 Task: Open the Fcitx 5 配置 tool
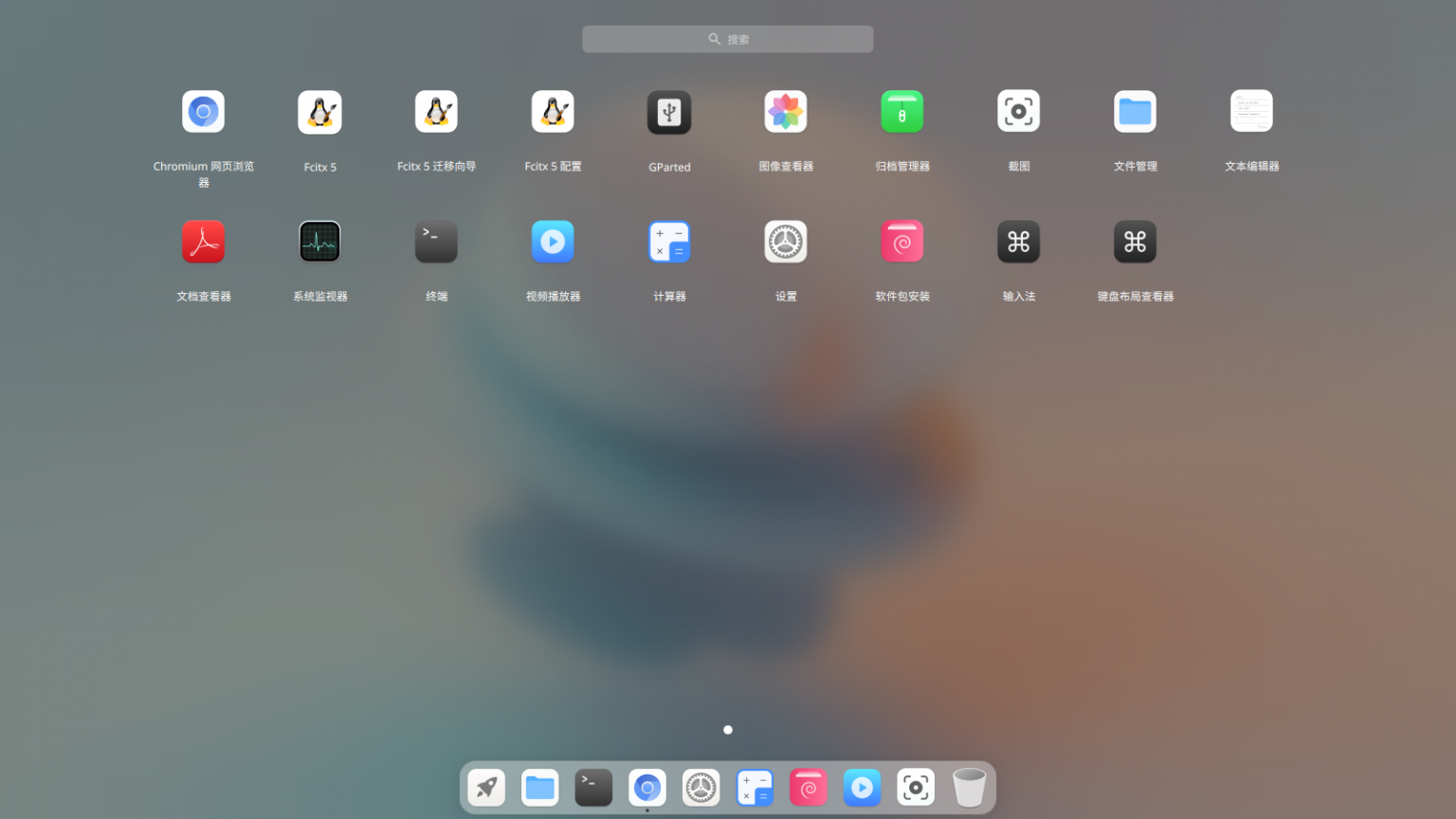coord(553,111)
